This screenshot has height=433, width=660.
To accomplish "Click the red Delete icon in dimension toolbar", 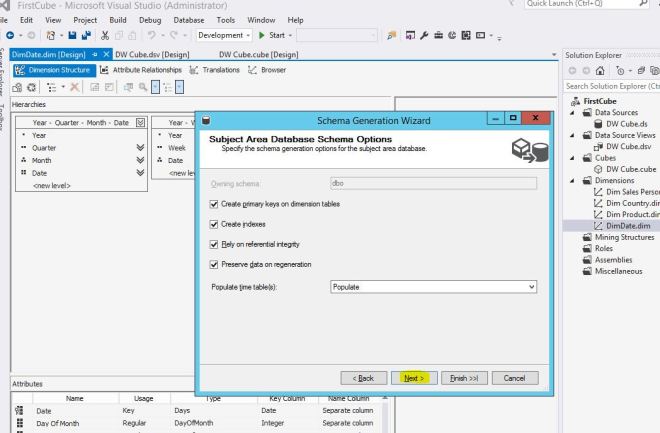I will 76,88.
